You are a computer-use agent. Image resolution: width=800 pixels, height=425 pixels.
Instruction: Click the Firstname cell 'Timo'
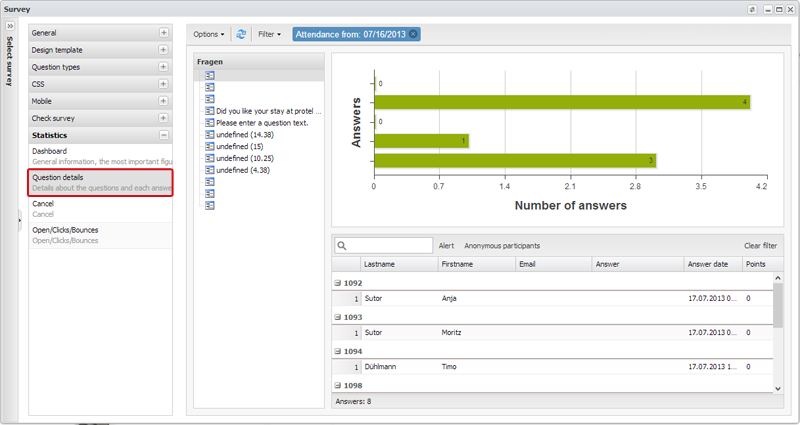tap(449, 366)
